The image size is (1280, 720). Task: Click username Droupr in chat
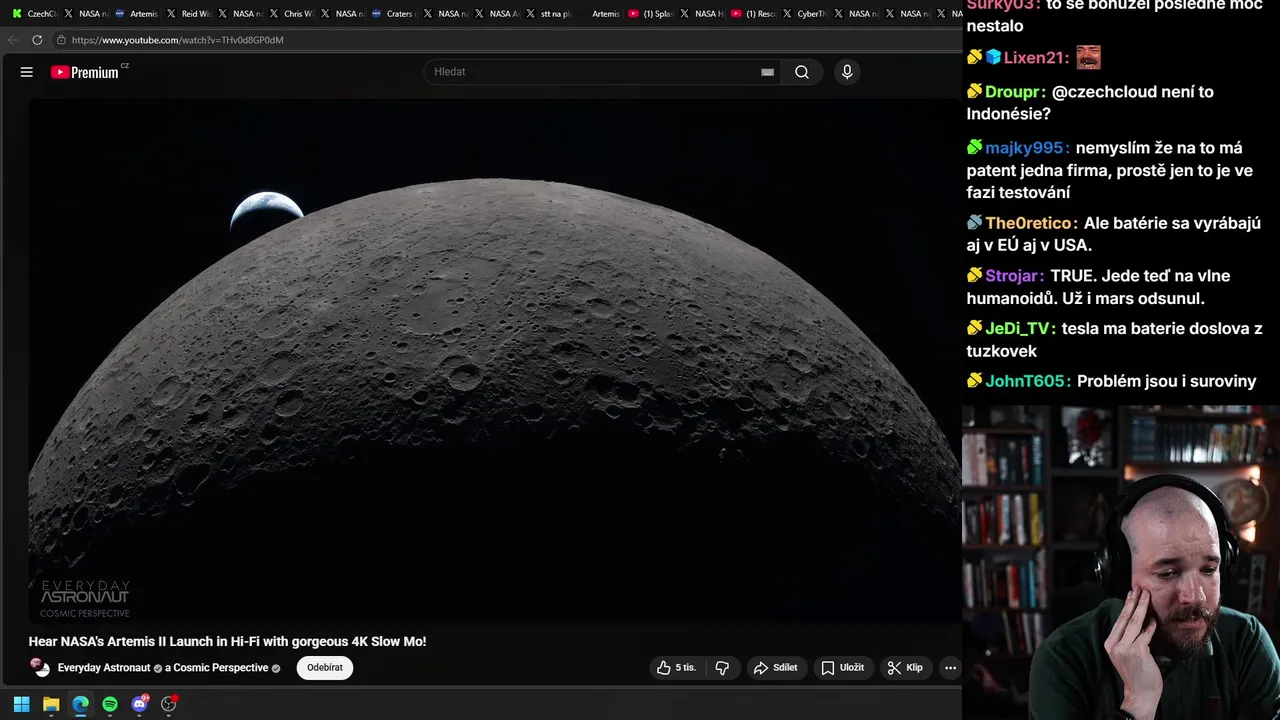point(1015,92)
